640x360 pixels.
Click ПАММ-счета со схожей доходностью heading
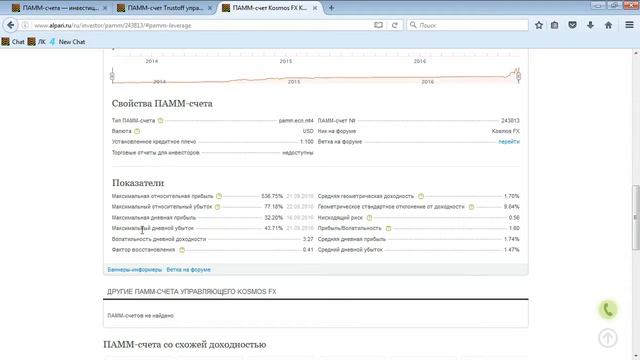(184, 345)
